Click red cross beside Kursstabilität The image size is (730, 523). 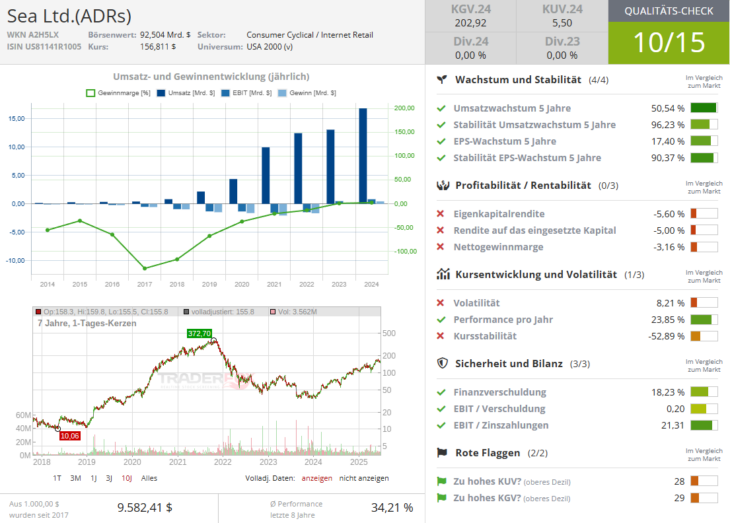click(x=440, y=336)
